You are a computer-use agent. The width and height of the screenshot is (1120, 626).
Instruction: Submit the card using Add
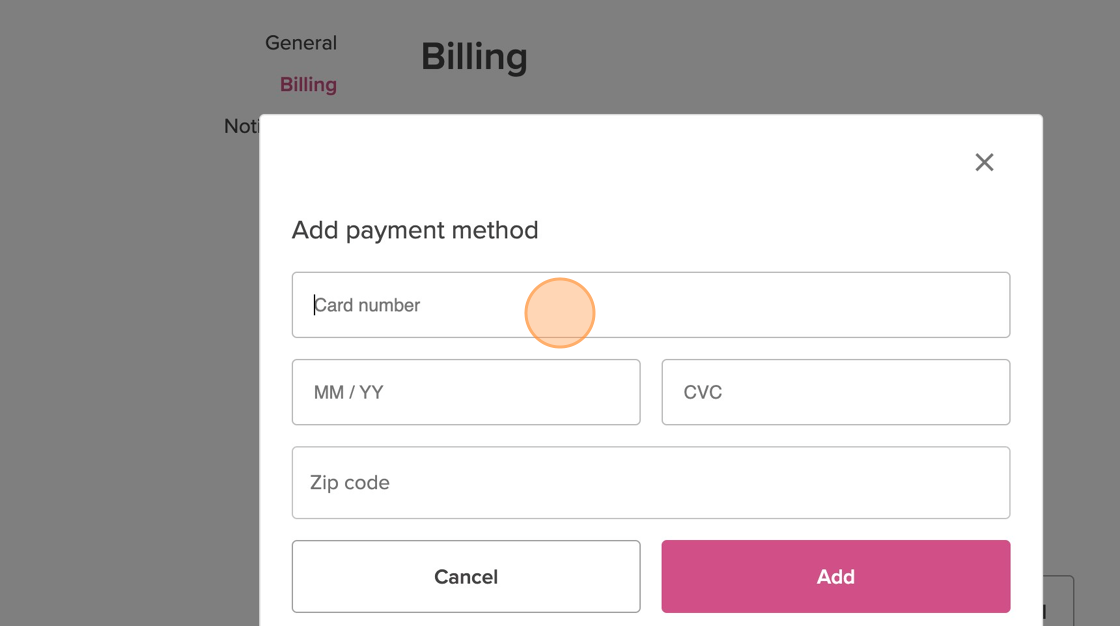835,577
